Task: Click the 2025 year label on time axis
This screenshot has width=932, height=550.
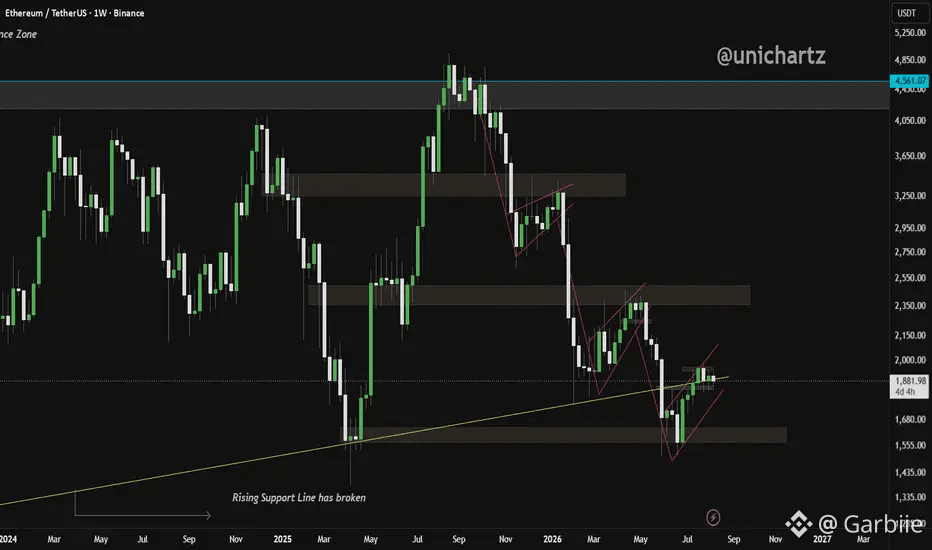Action: (282, 539)
